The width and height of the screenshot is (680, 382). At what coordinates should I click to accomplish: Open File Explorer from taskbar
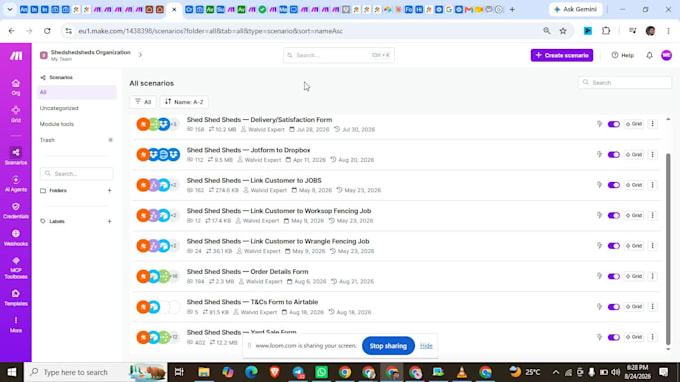(204, 372)
